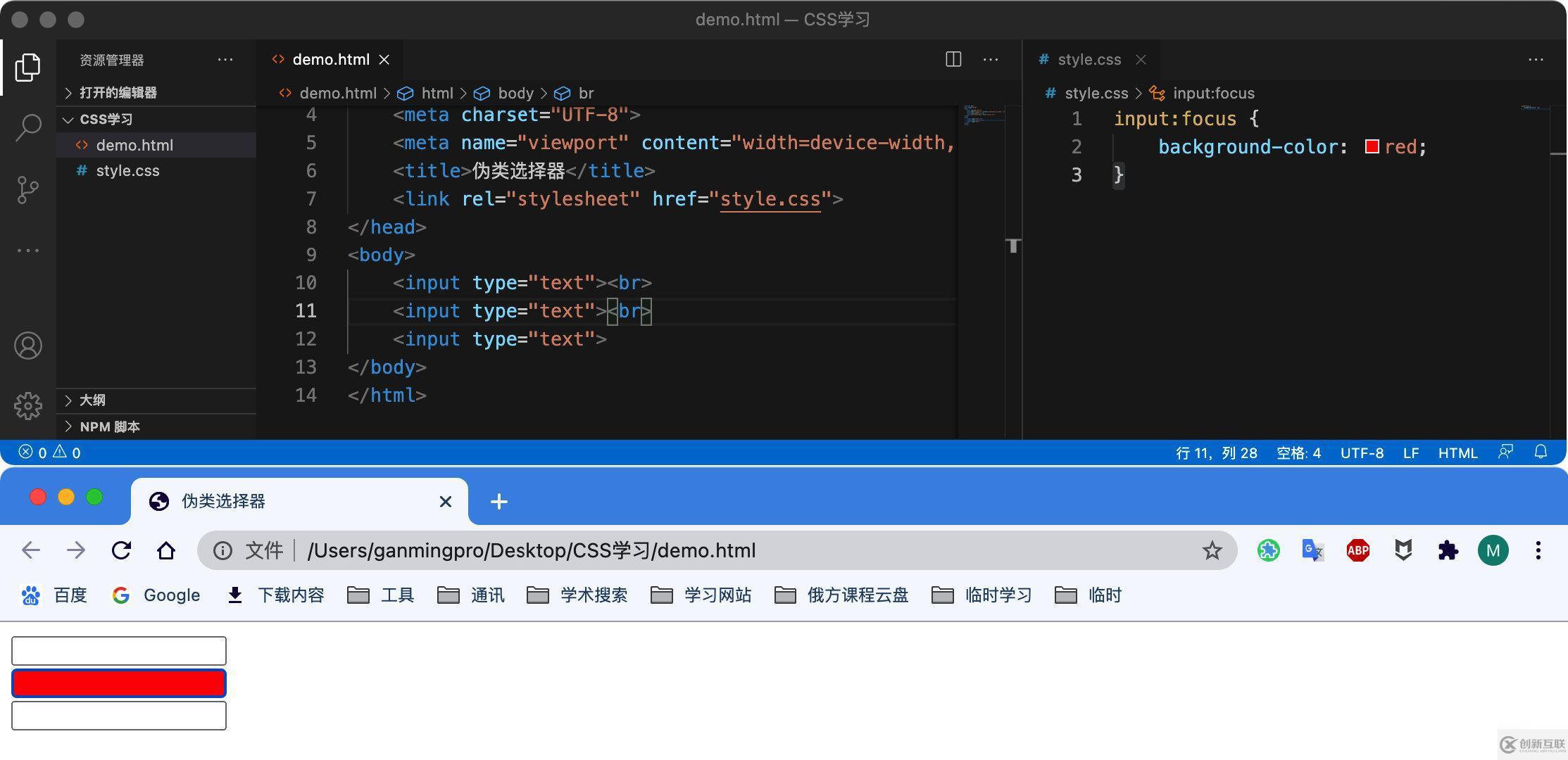This screenshot has width=1568, height=760.
Task: Open a new Chrome tab
Action: point(499,502)
